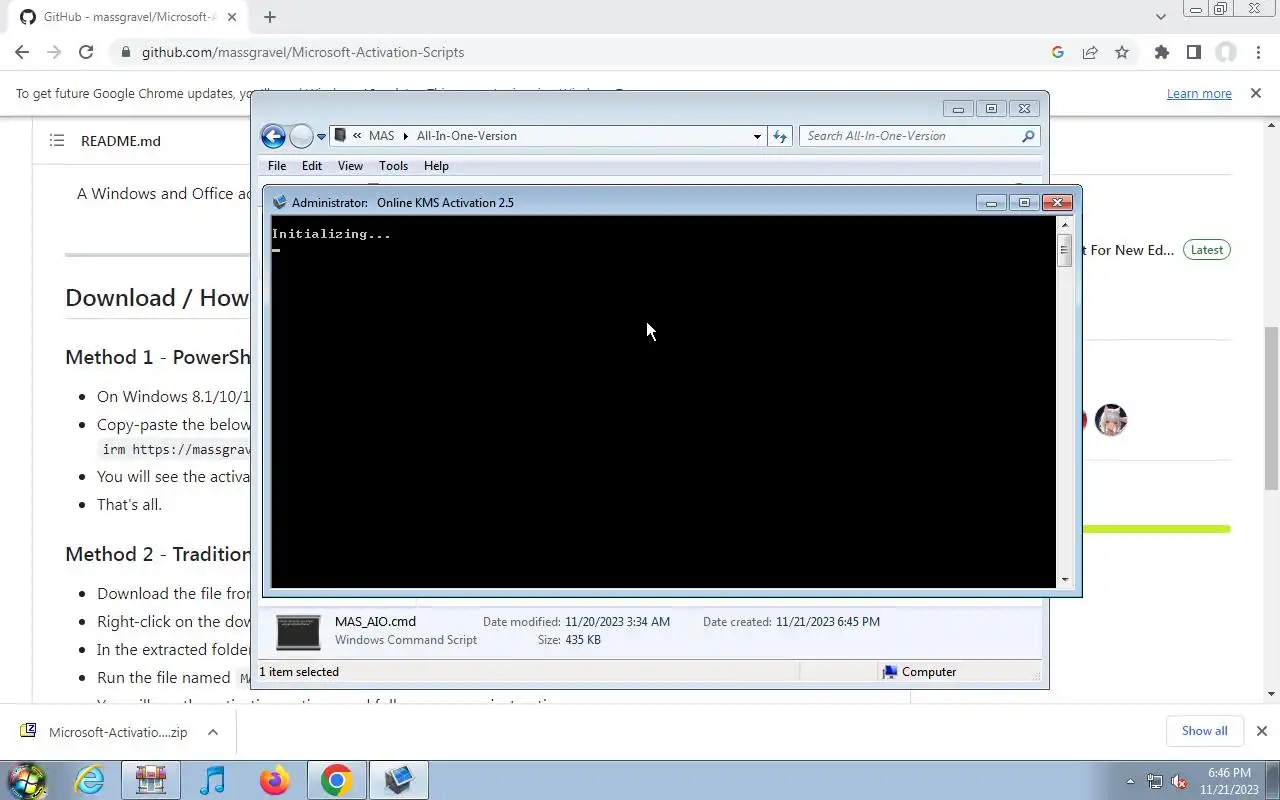Viewport: 1280px width, 800px height.
Task: Click the Explorer address bar location icon
Action: [x=340, y=136]
